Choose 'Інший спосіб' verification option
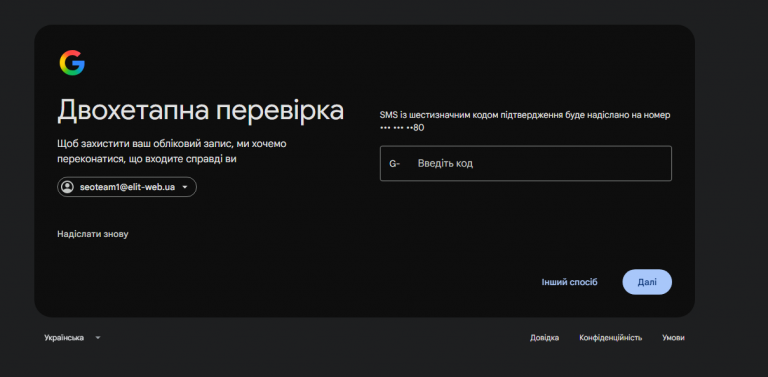 click(x=569, y=283)
